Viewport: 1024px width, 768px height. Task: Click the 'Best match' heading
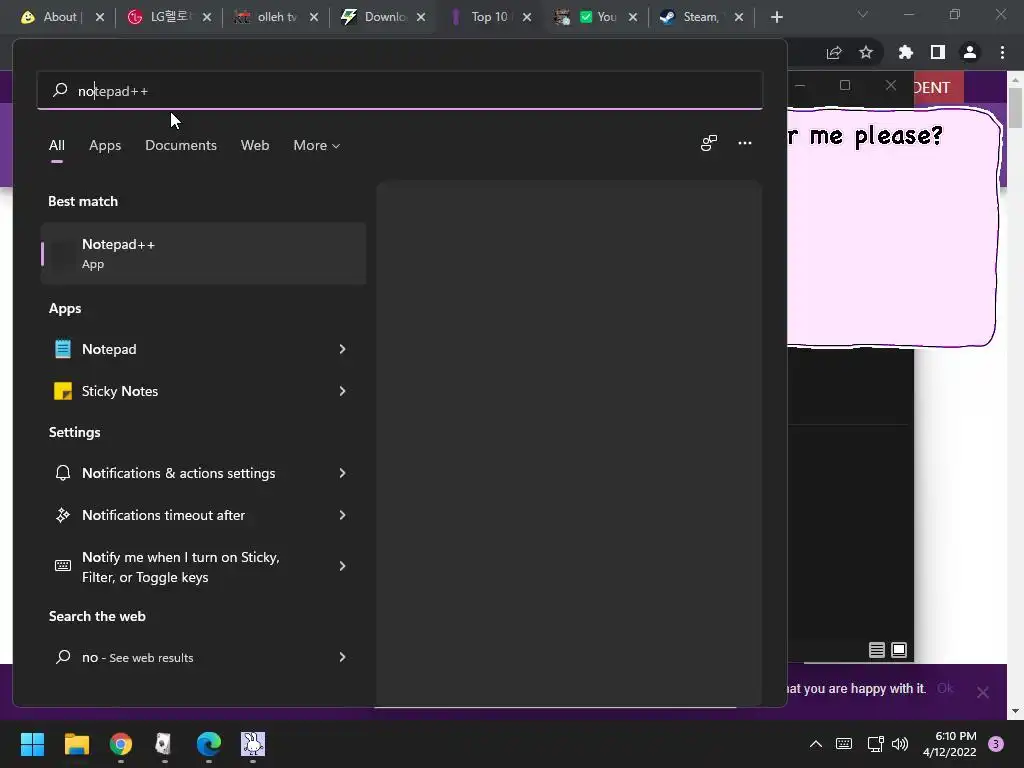point(83,201)
